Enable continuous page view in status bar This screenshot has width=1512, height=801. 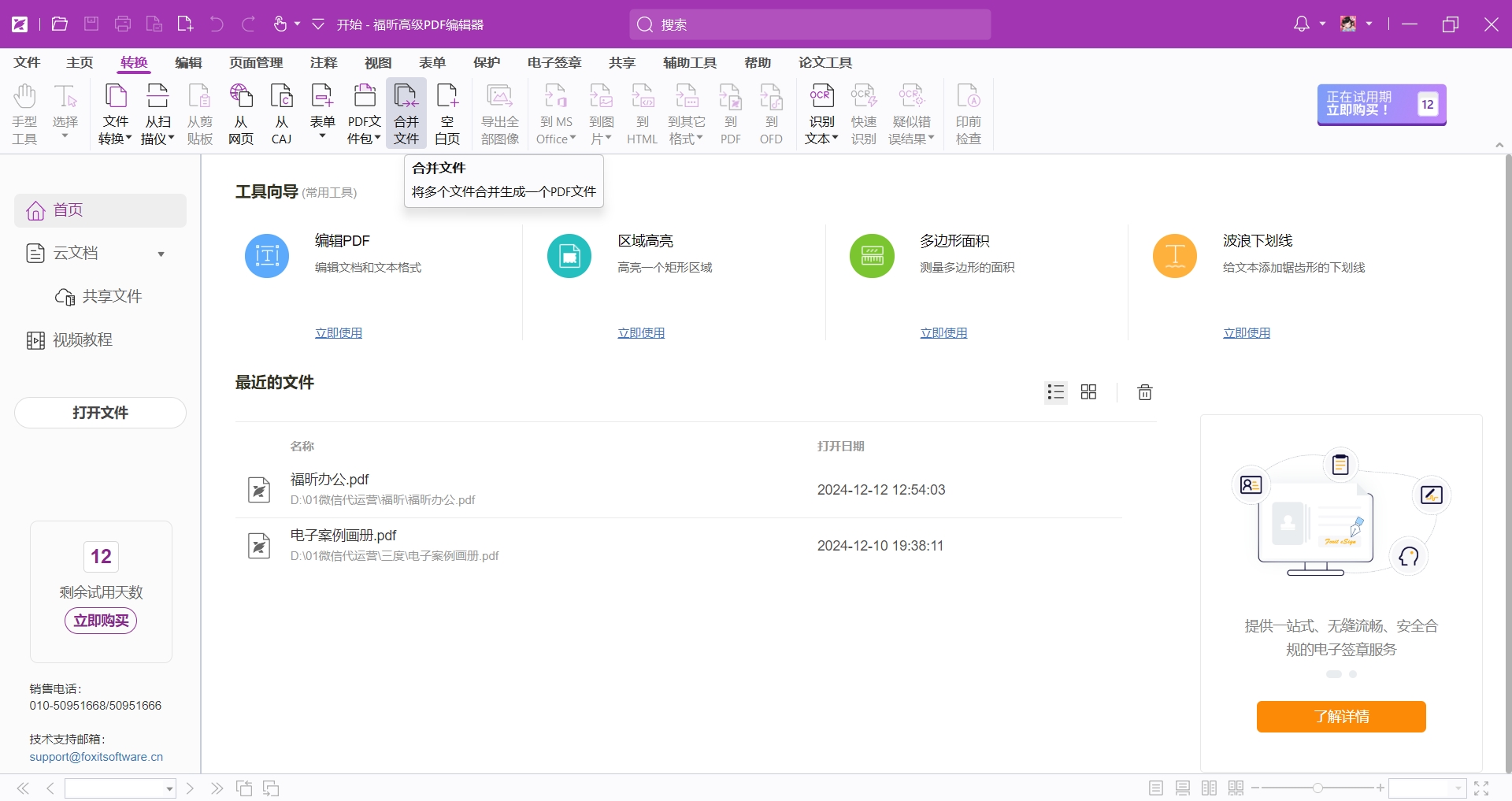pos(1183,788)
